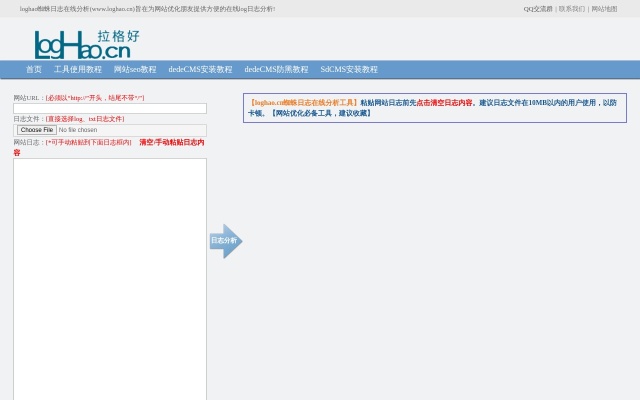
Task: Click the red 点击清空日志内容 notice text
Action: tap(445, 102)
